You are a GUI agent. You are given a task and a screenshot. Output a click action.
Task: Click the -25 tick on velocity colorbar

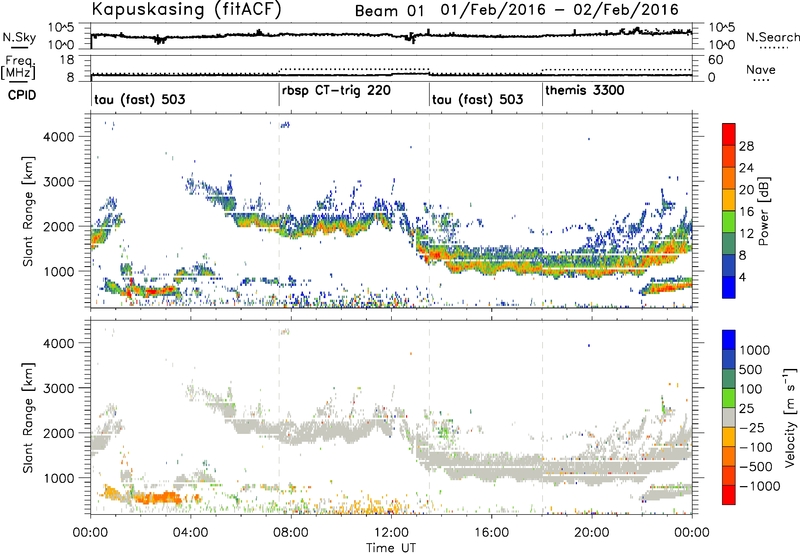click(x=751, y=428)
